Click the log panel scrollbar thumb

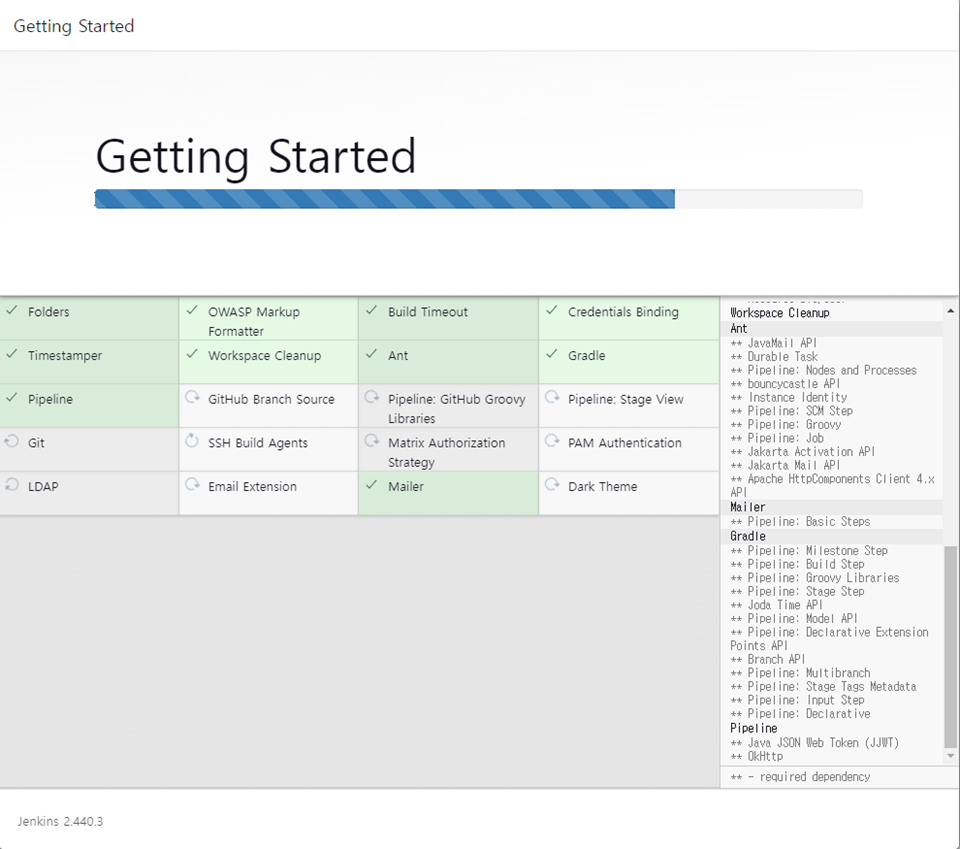click(x=950, y=647)
